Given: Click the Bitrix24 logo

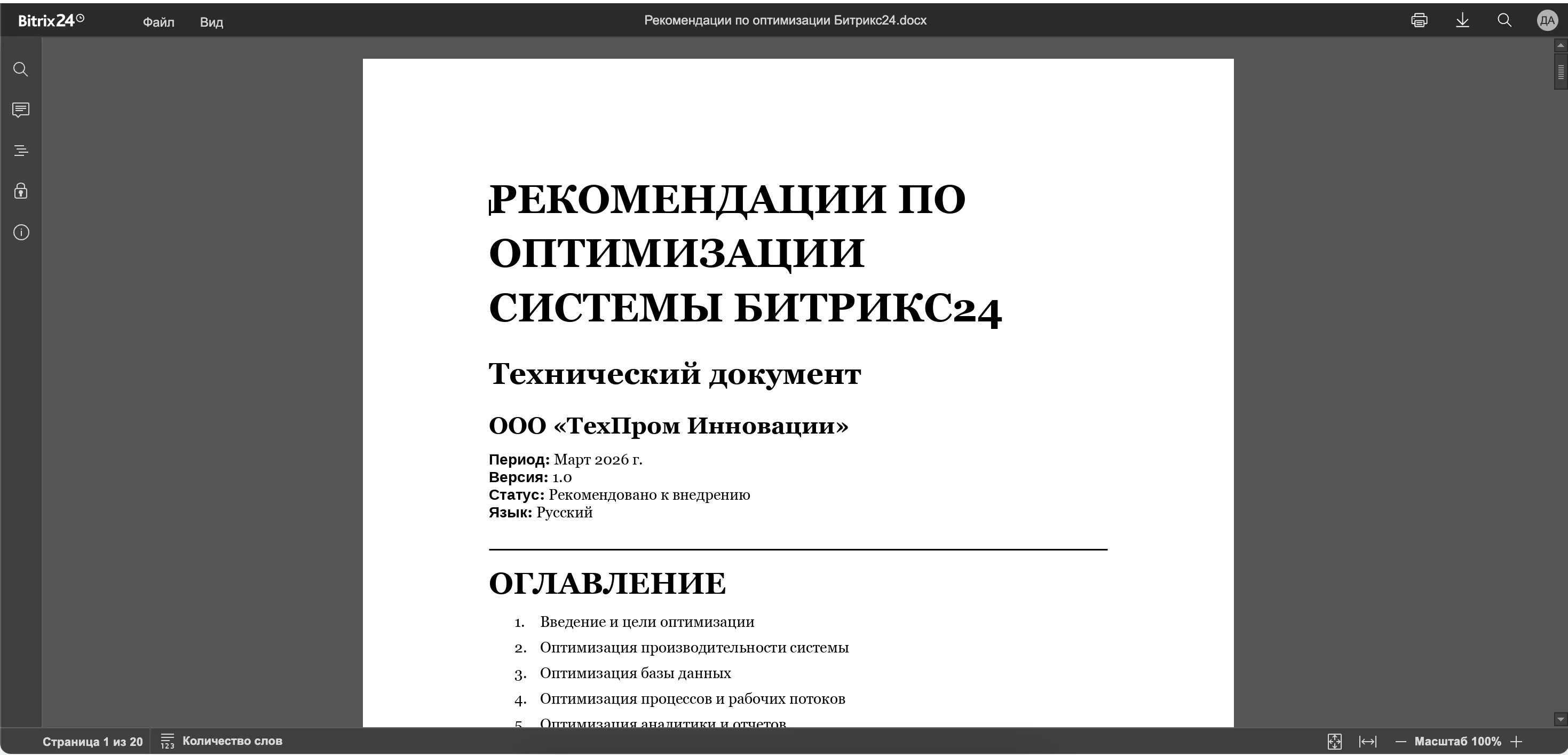Looking at the screenshot, I should point(51,21).
